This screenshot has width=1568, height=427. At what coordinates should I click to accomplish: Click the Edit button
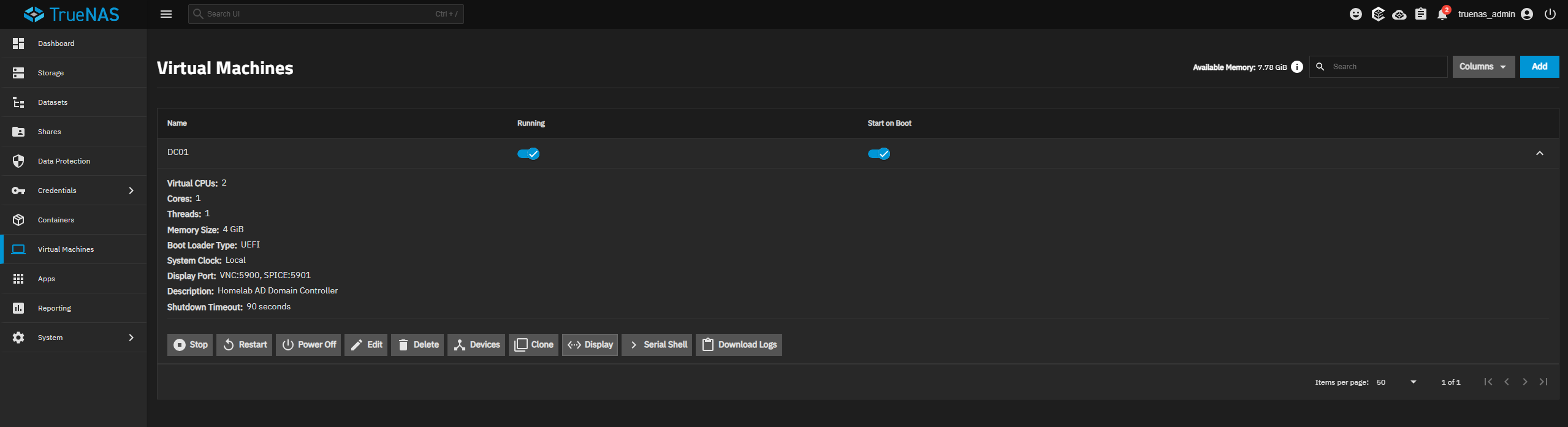366,345
